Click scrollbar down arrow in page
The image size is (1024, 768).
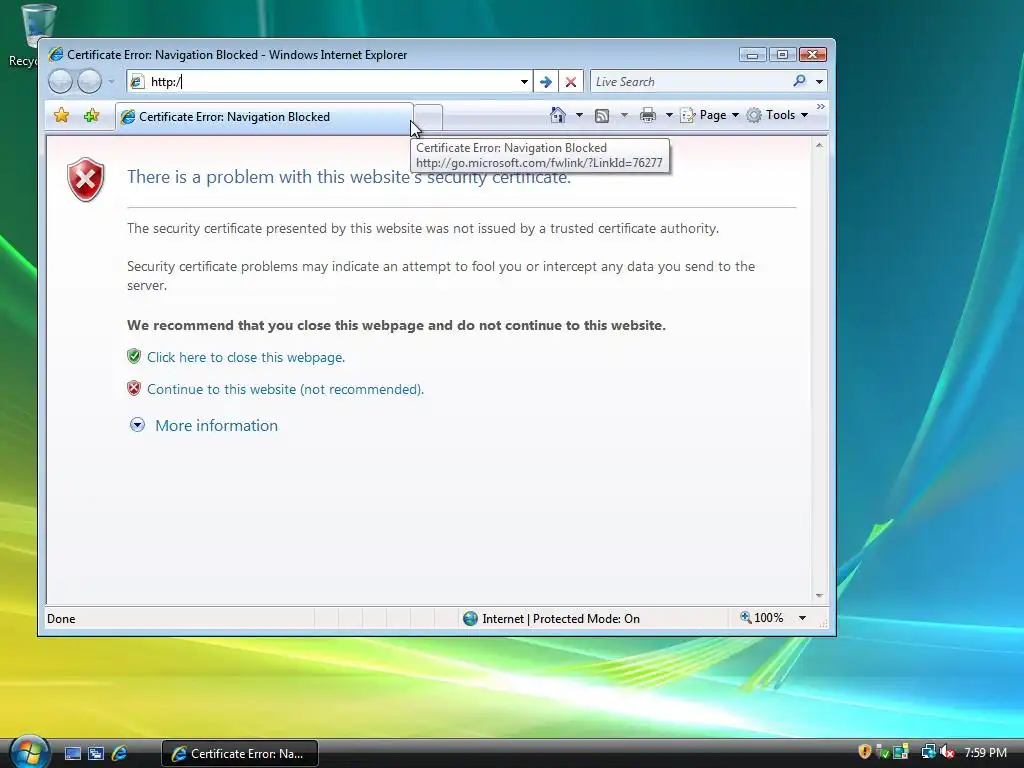click(x=819, y=596)
